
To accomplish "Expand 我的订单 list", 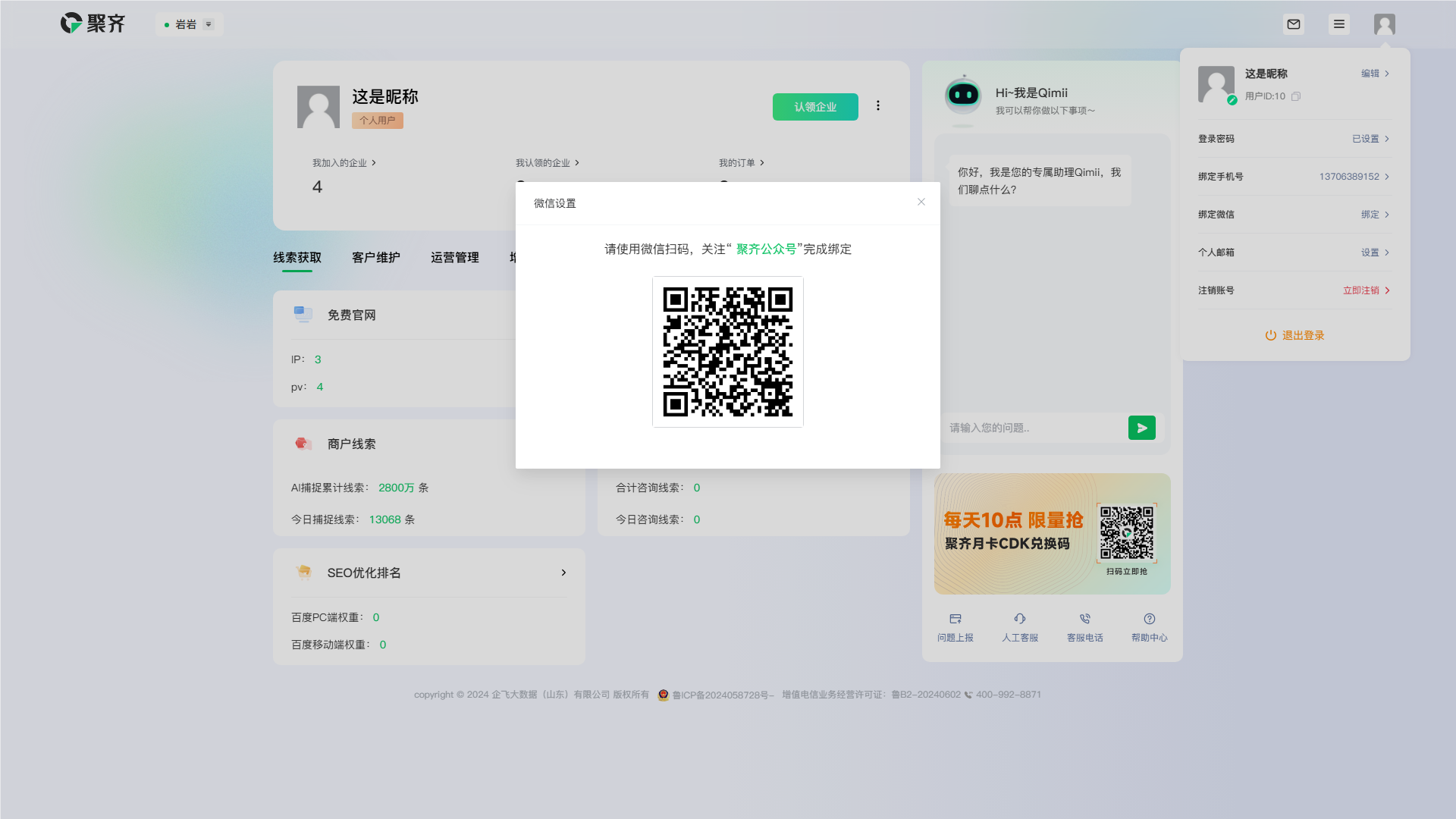I will (x=742, y=163).
